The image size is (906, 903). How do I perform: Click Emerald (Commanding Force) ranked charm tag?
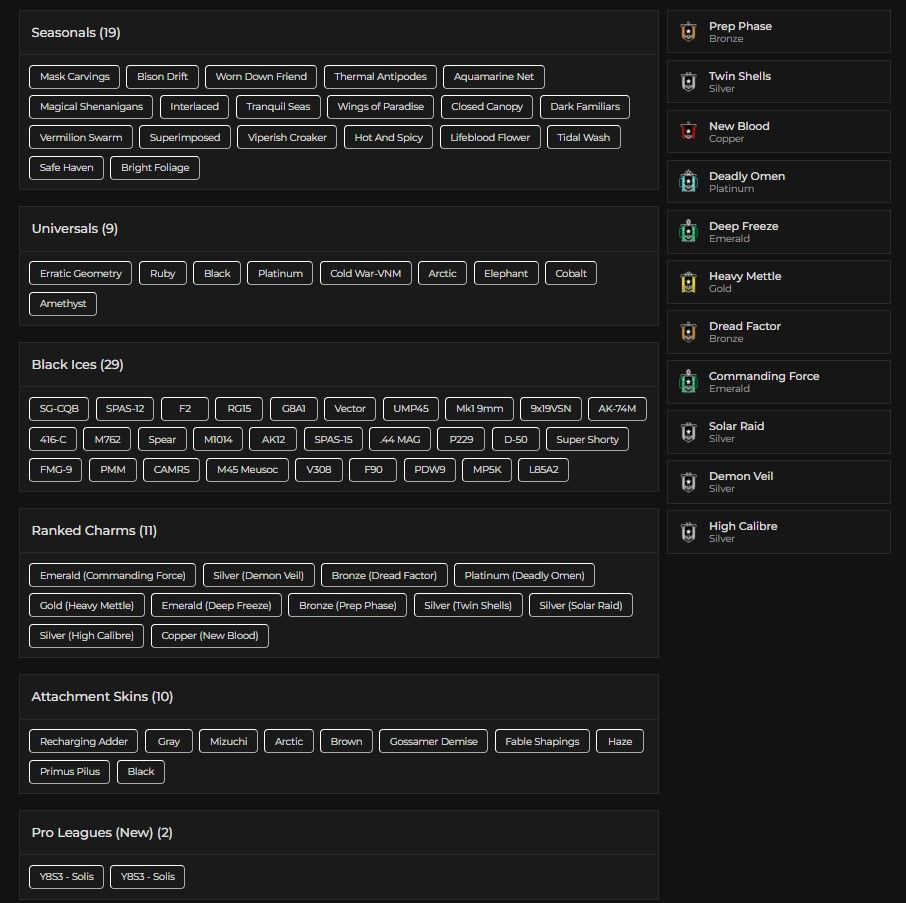click(x=112, y=575)
